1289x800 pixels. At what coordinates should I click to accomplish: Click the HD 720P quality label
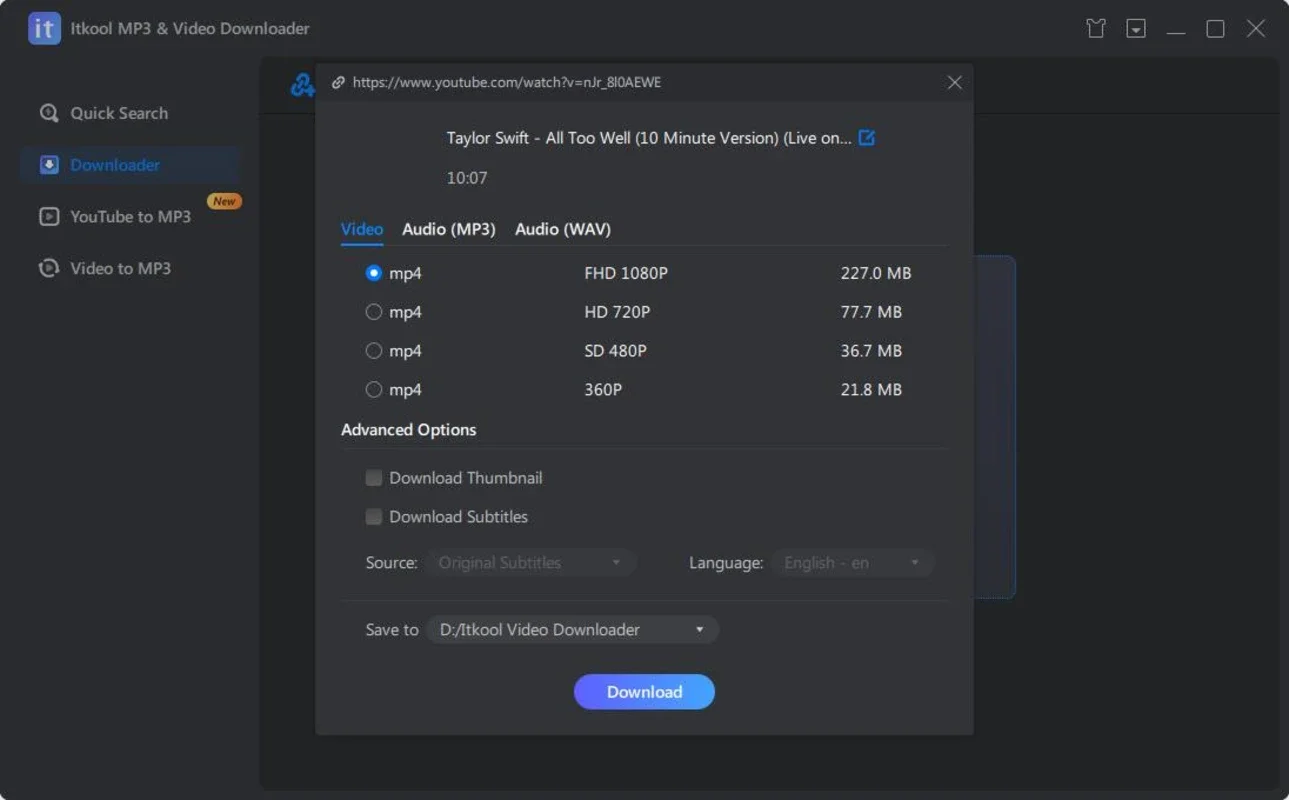point(617,312)
